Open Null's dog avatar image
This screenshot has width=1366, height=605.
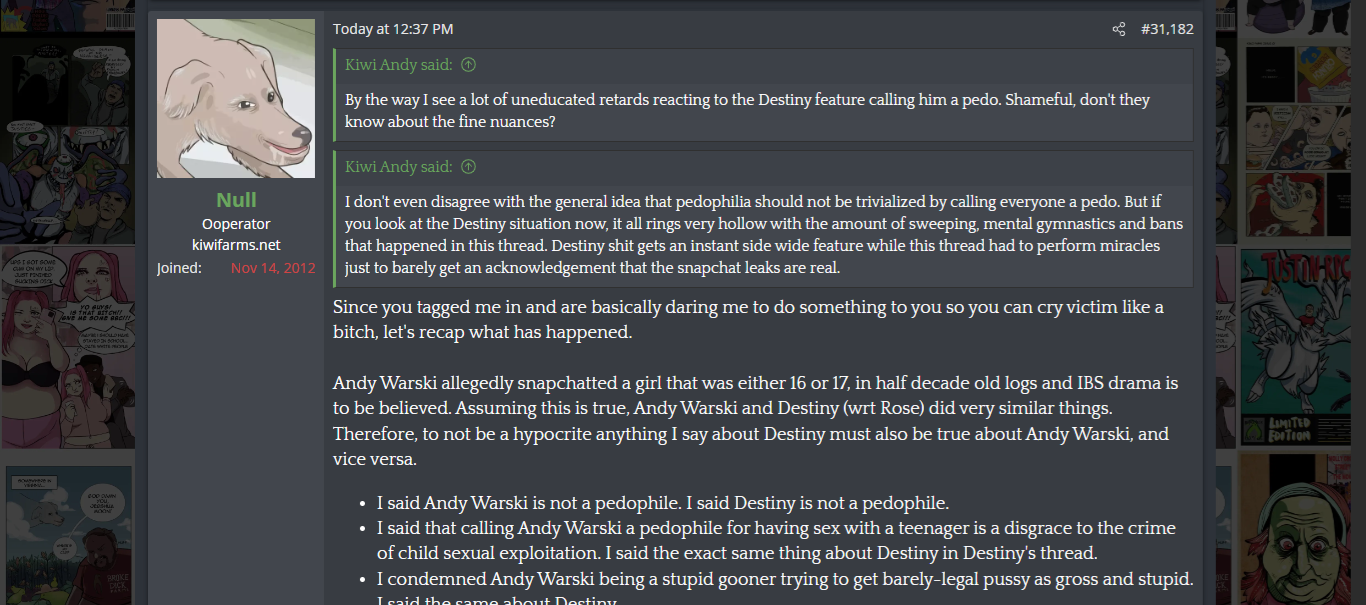pyautogui.click(x=236, y=98)
